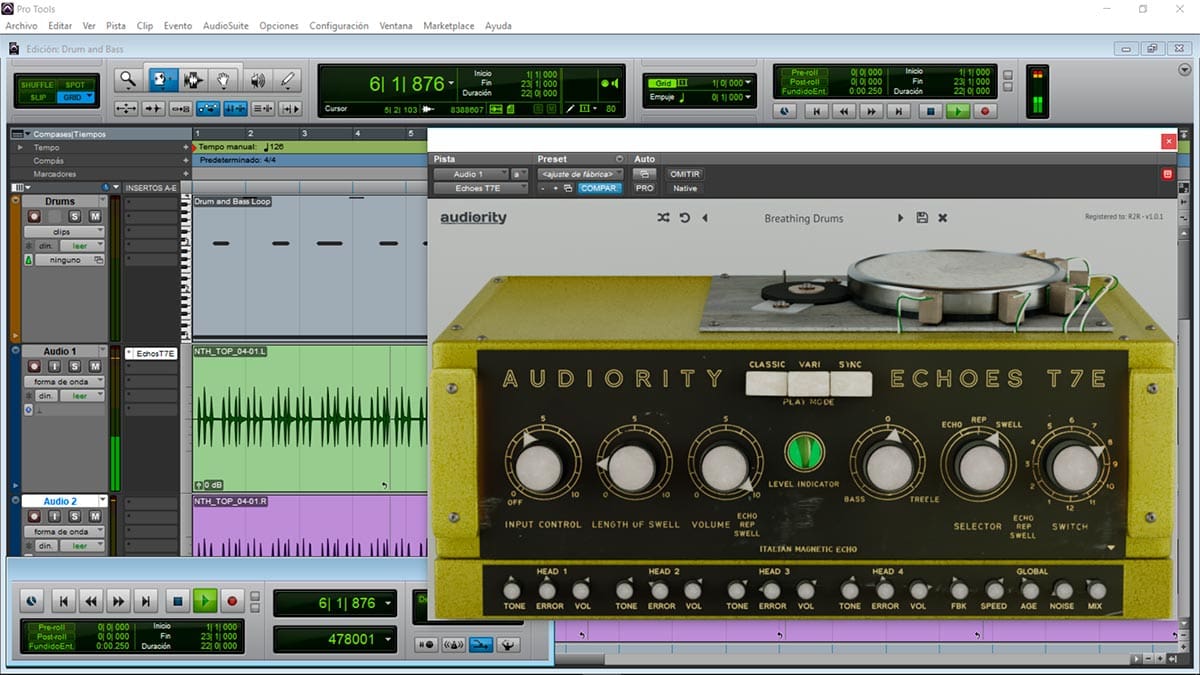This screenshot has width=1200, height=675.
Task: Rewind using top transport button
Action: point(845,112)
